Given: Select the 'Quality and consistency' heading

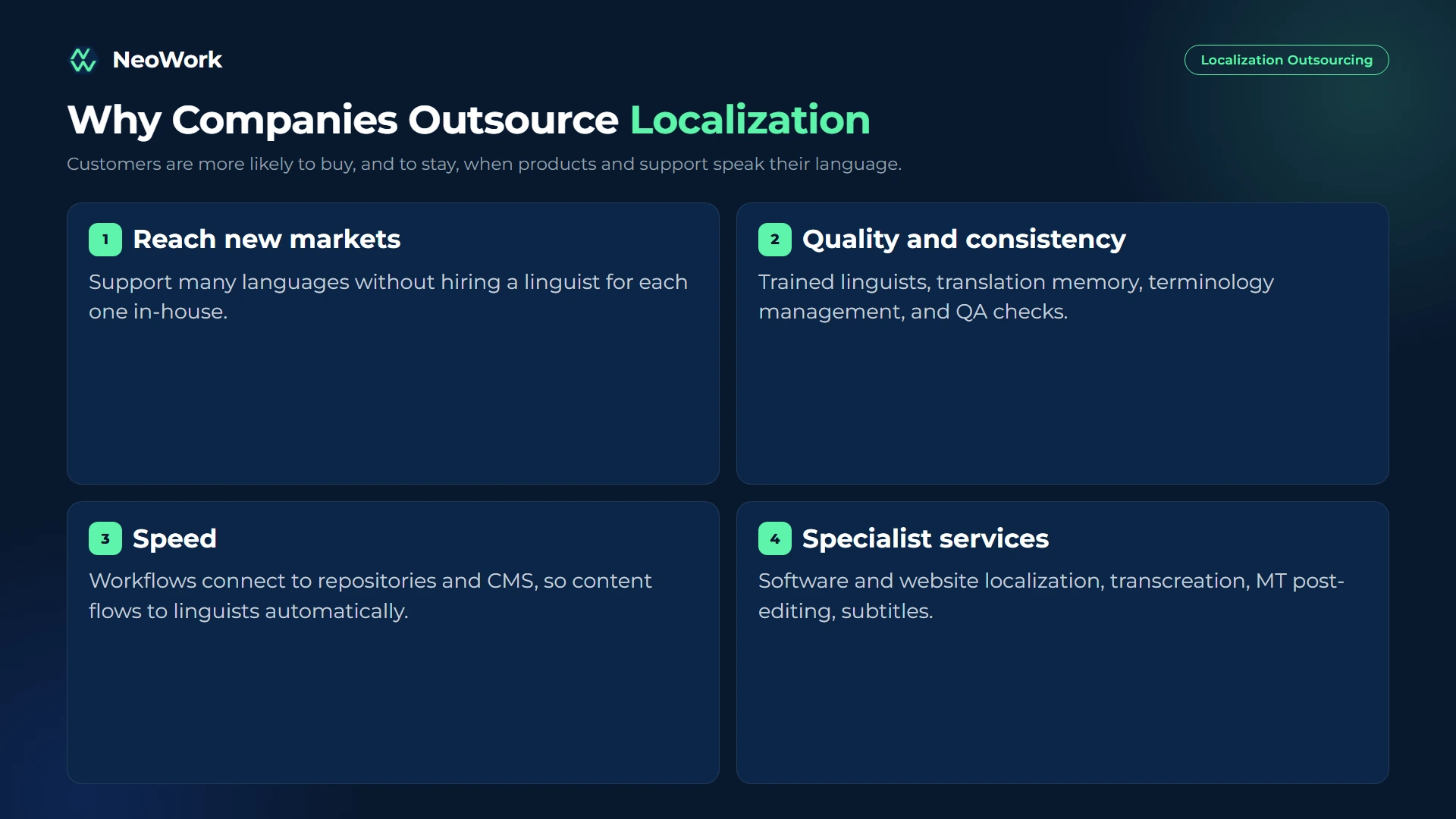Looking at the screenshot, I should [964, 240].
